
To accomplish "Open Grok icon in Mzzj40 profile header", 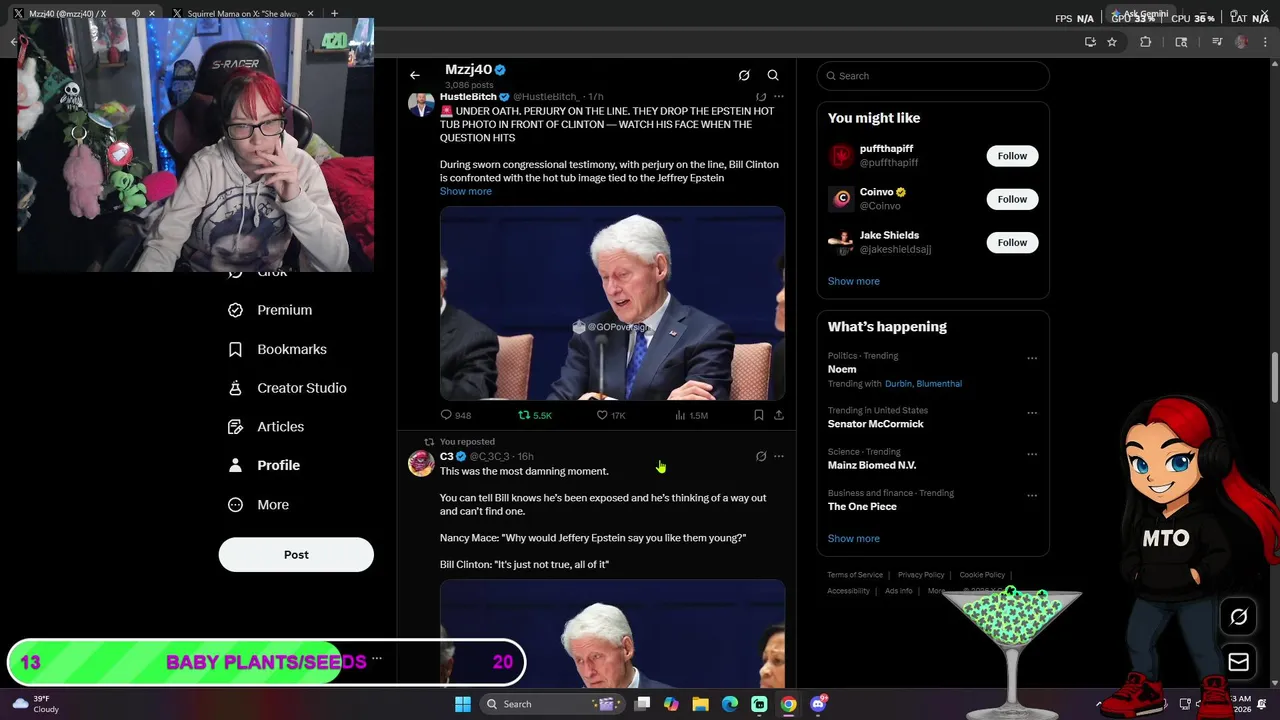I will coord(744,75).
